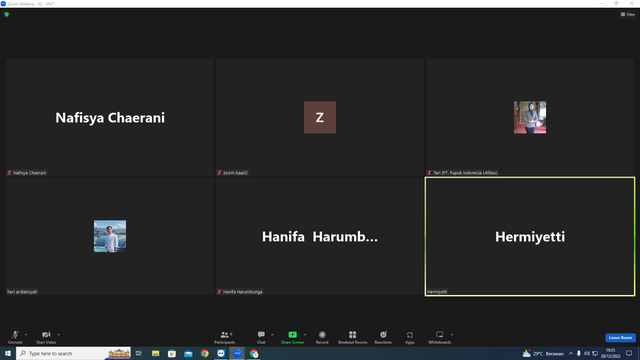
Task: Open Mail app from taskbar
Action: pos(188,353)
